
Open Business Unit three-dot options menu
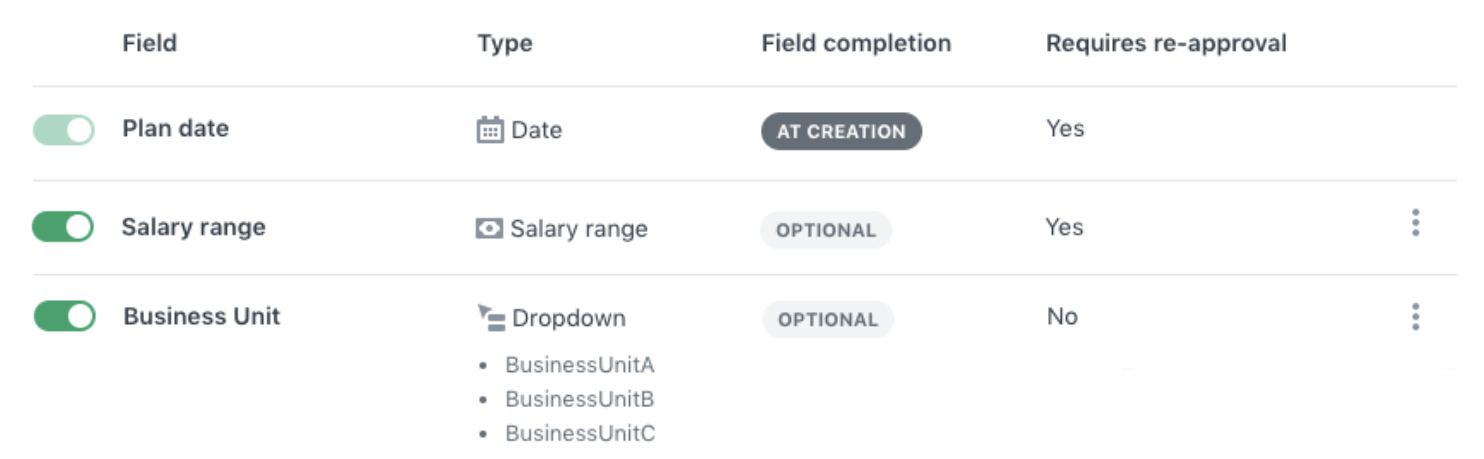click(x=1415, y=317)
